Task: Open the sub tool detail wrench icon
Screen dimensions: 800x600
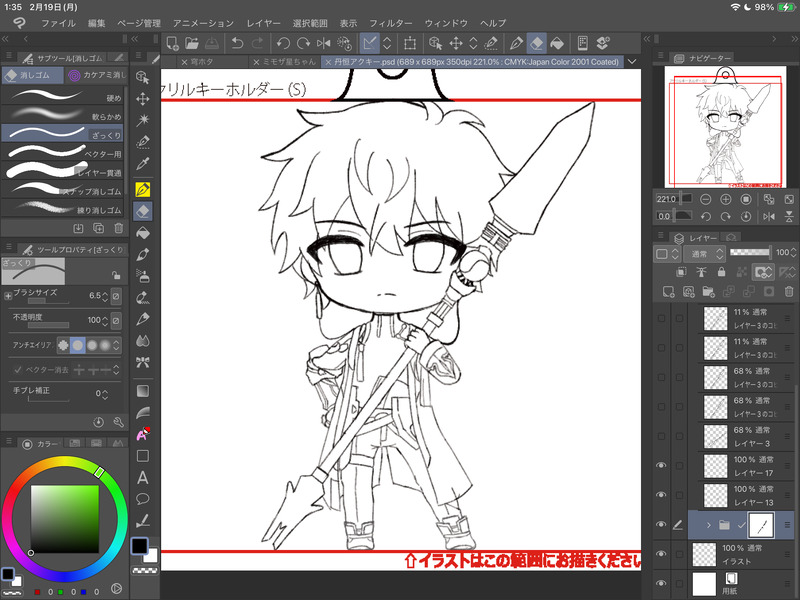Action: [118, 422]
